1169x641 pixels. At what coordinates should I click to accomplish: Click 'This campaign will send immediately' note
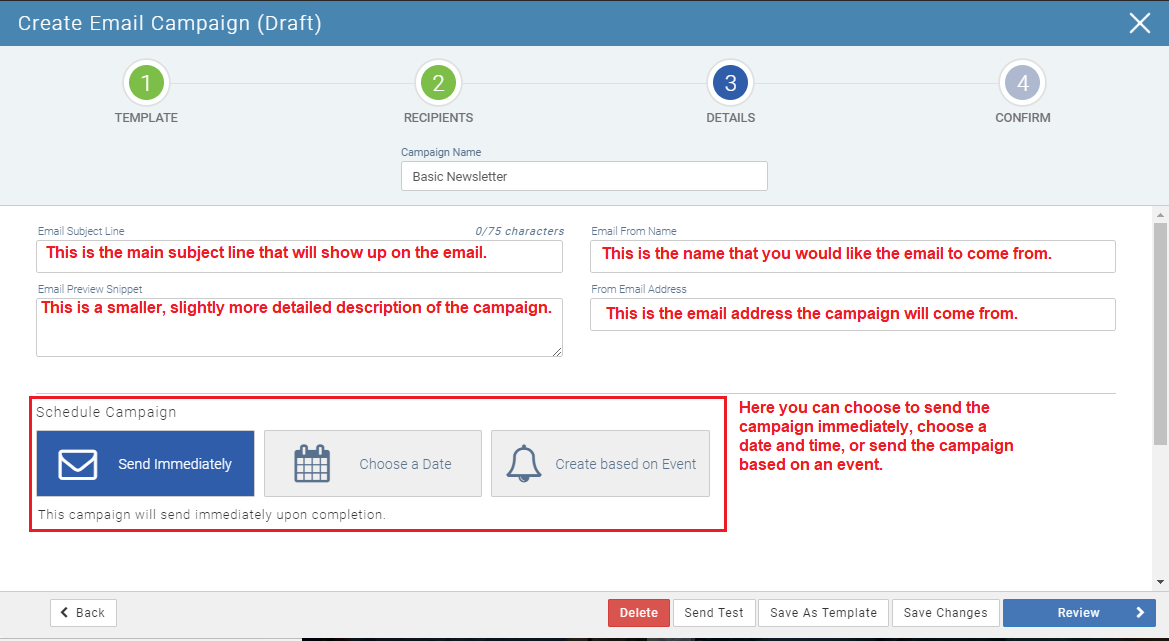(212, 514)
